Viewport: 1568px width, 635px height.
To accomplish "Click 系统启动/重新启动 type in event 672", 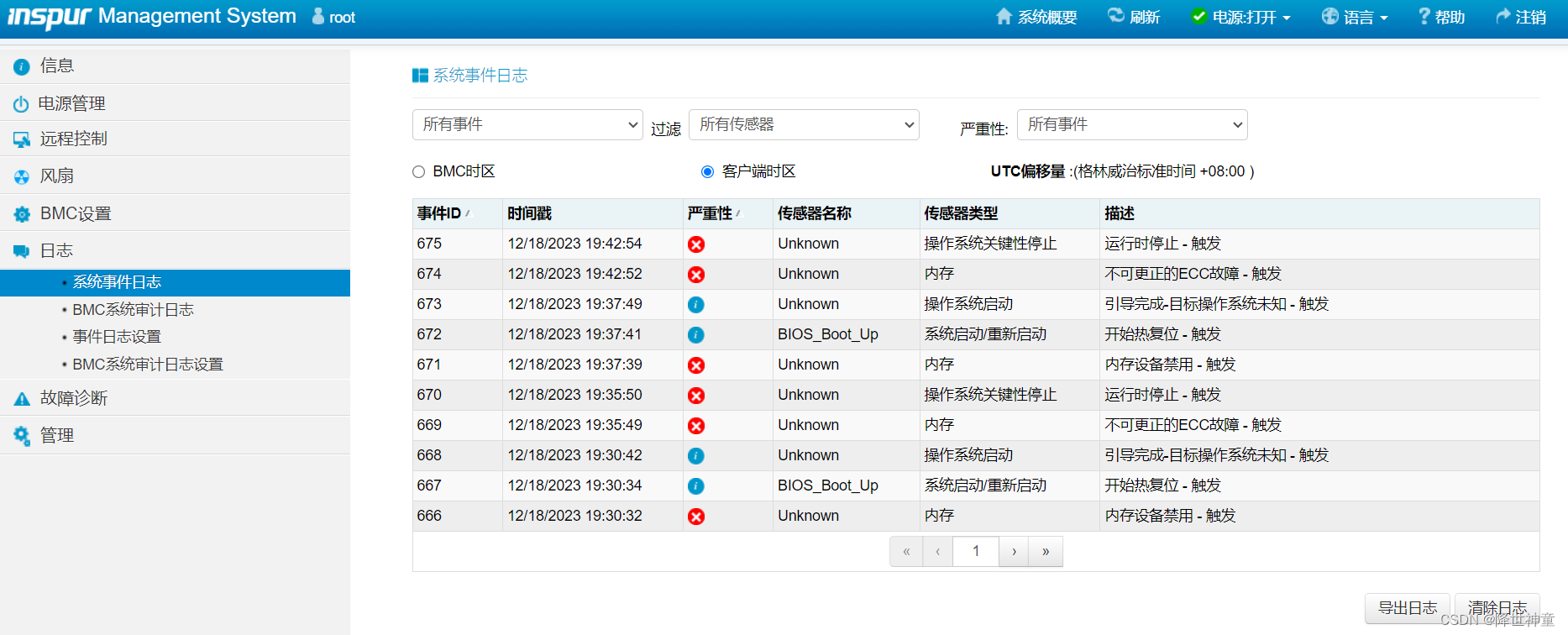I will point(985,334).
